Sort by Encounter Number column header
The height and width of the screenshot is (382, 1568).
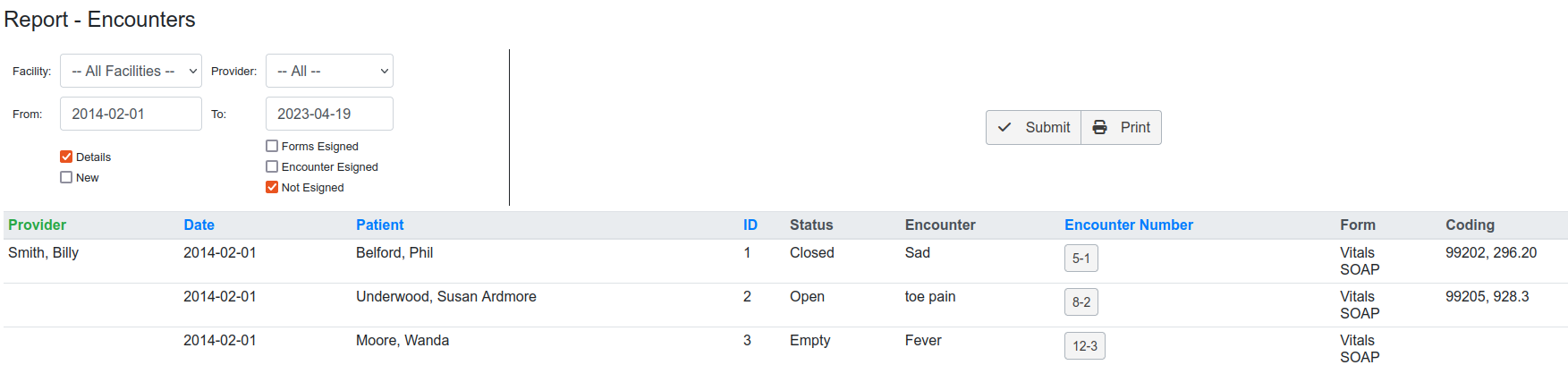tap(1128, 225)
